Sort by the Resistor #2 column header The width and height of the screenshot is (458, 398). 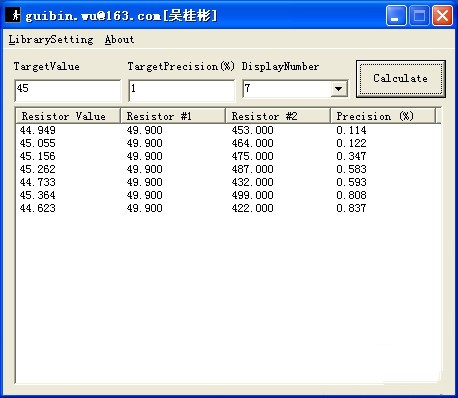278,116
